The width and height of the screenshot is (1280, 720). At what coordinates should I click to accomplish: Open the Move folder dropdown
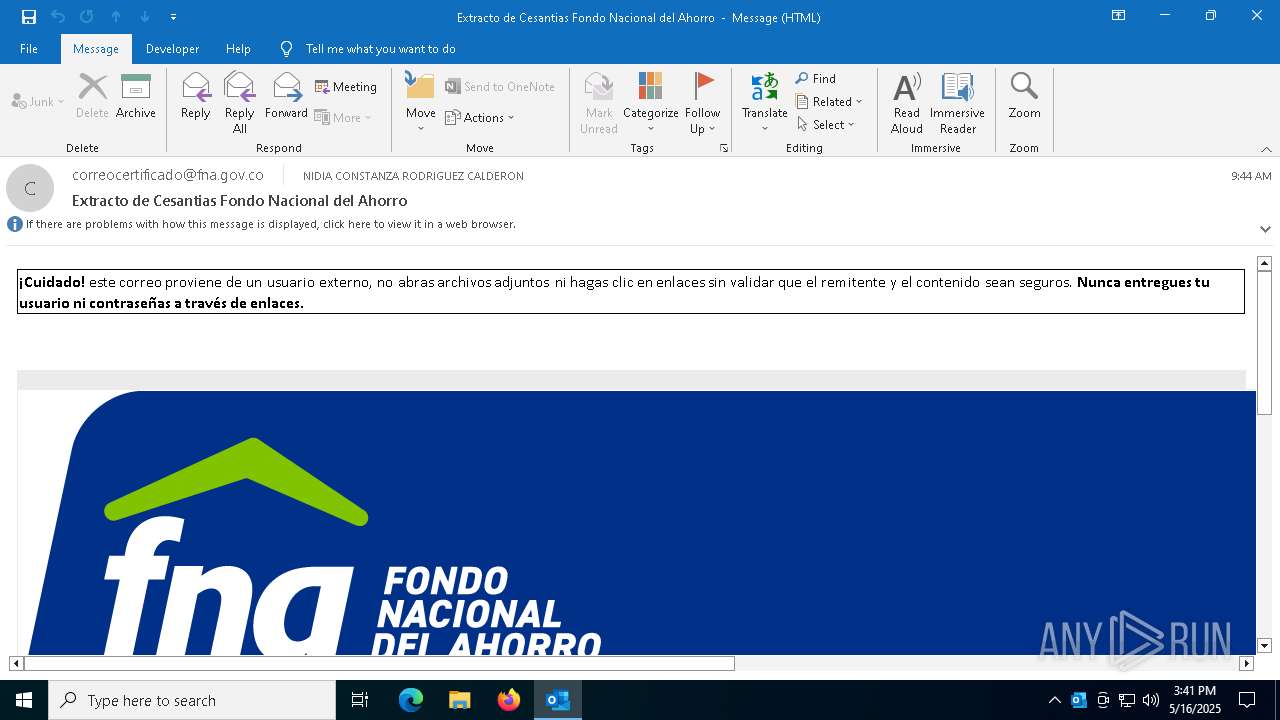420,102
